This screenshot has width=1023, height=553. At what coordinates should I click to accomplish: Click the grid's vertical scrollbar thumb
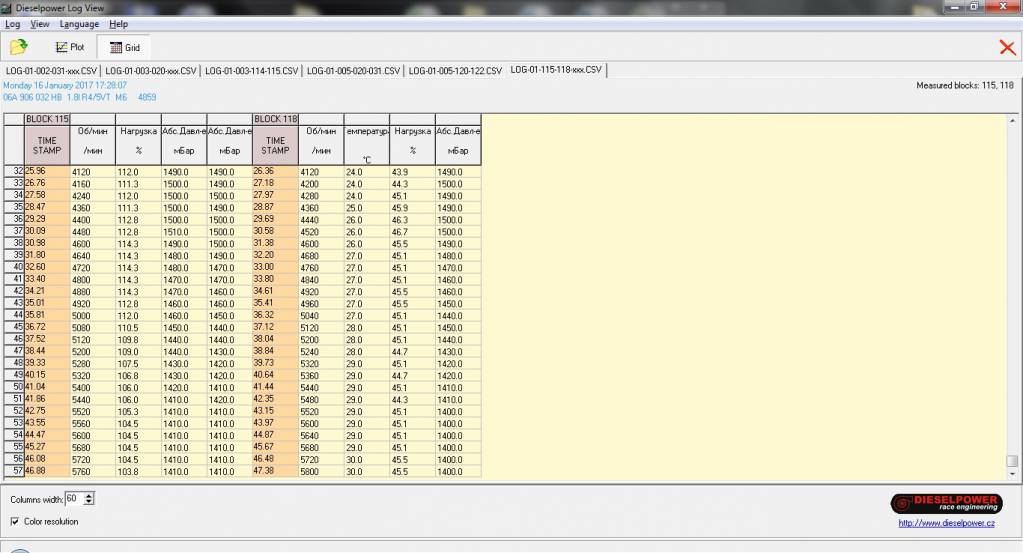(x=1012, y=461)
